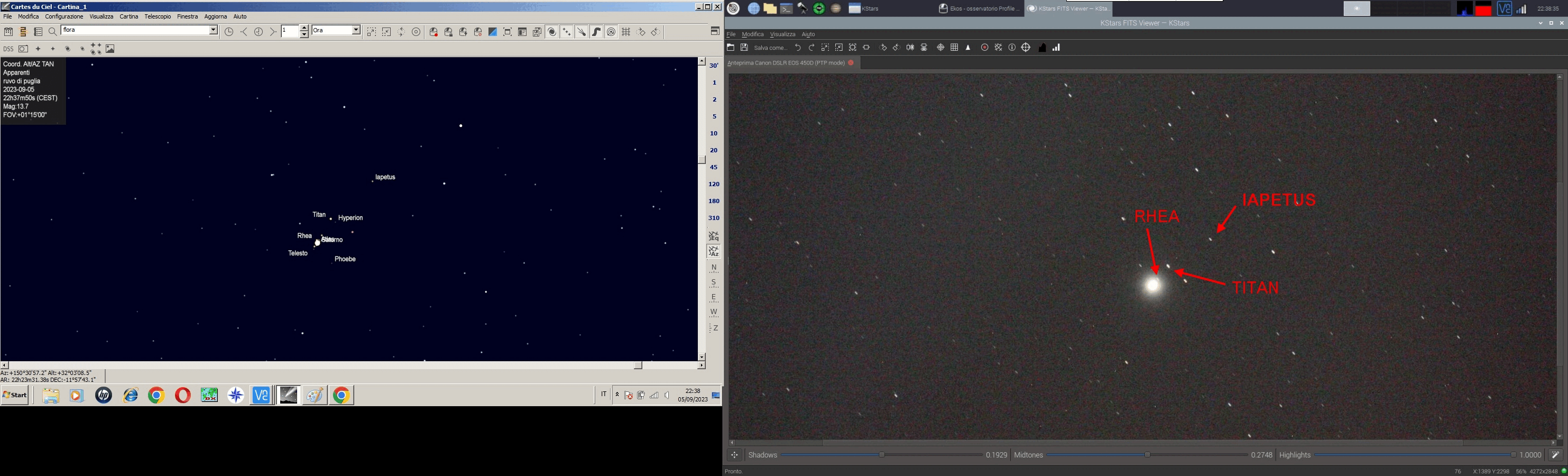
Task: Open the FITS header info icon
Action: click(1012, 48)
